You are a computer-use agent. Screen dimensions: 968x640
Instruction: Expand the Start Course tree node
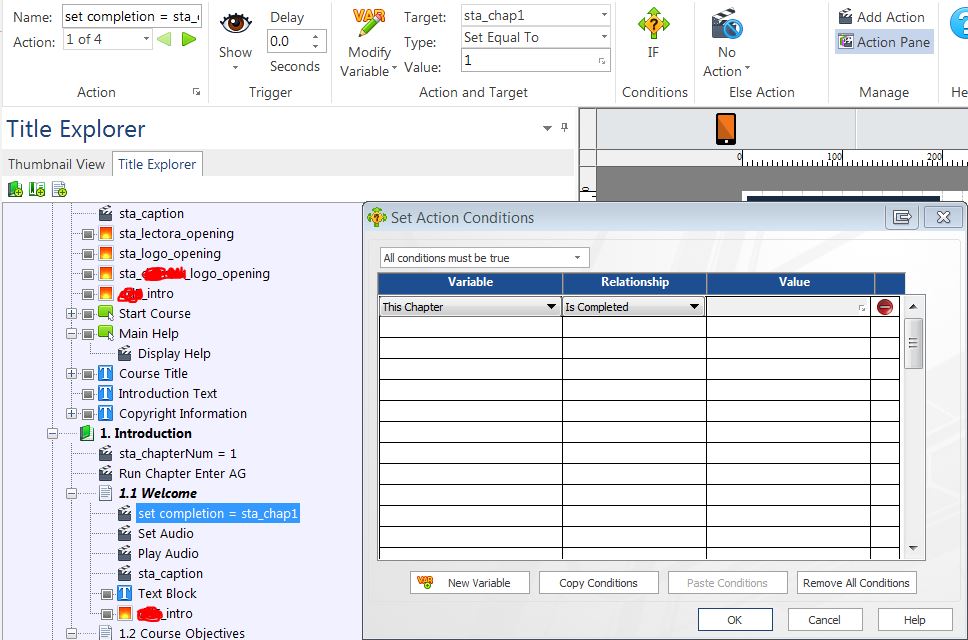[72, 314]
